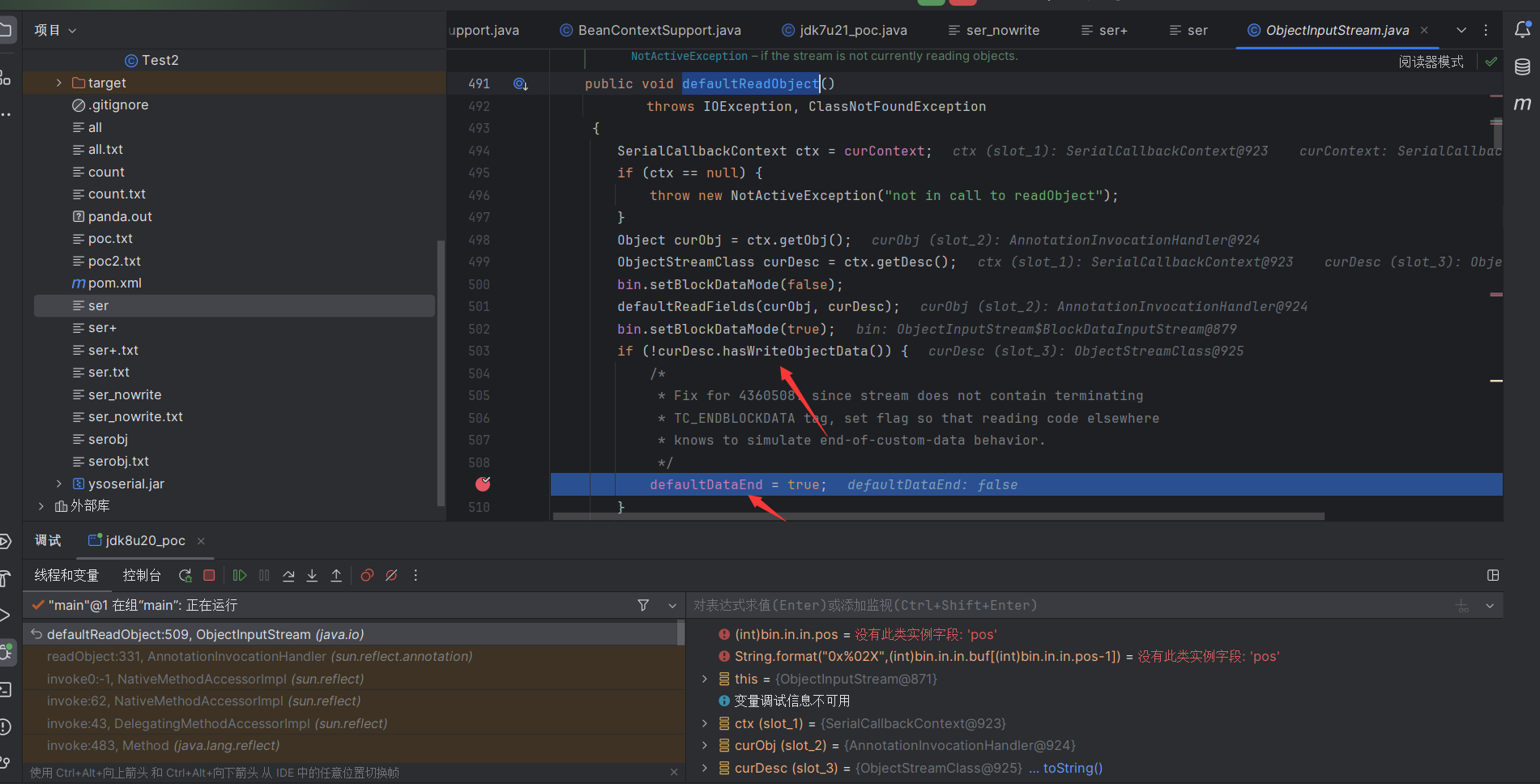Expand the 'this' variable node
The width and height of the screenshot is (1540, 784).
point(704,679)
